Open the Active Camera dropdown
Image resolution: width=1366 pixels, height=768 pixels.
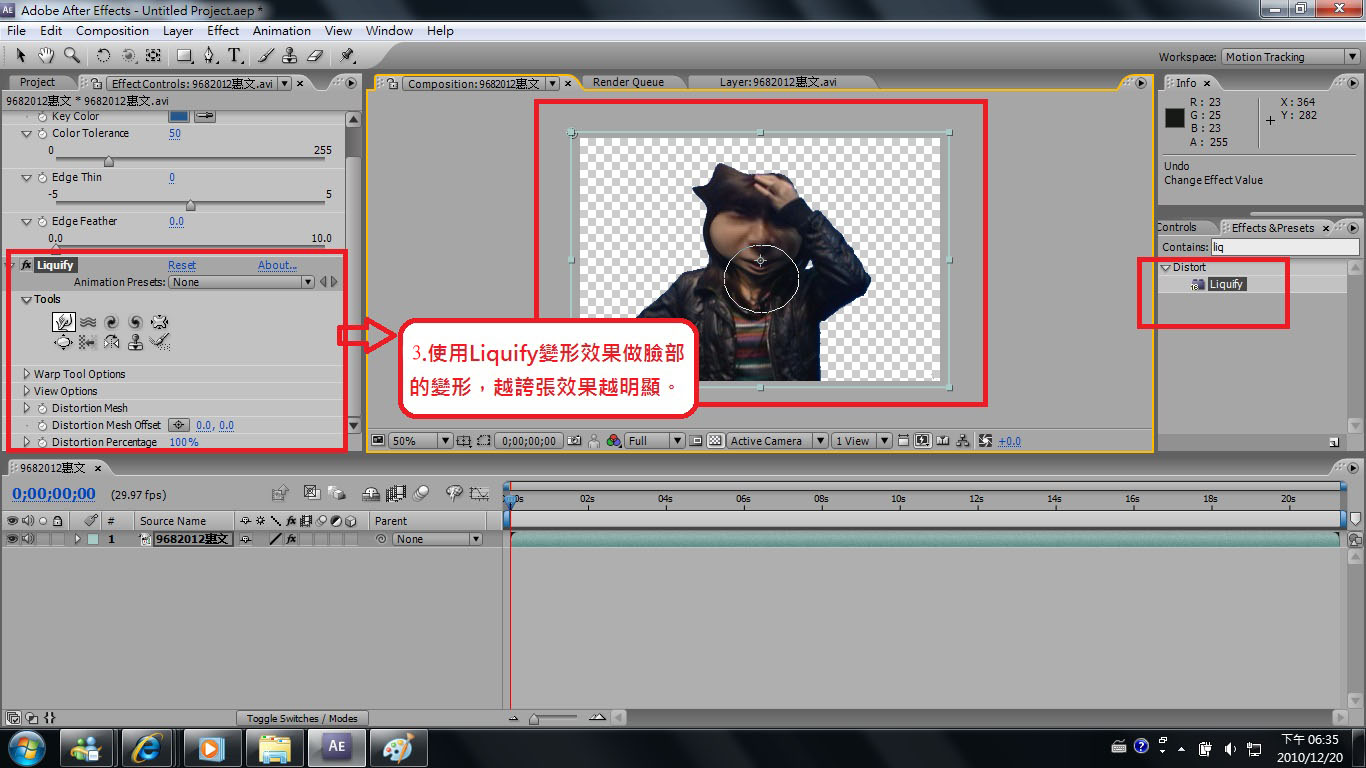pos(778,440)
